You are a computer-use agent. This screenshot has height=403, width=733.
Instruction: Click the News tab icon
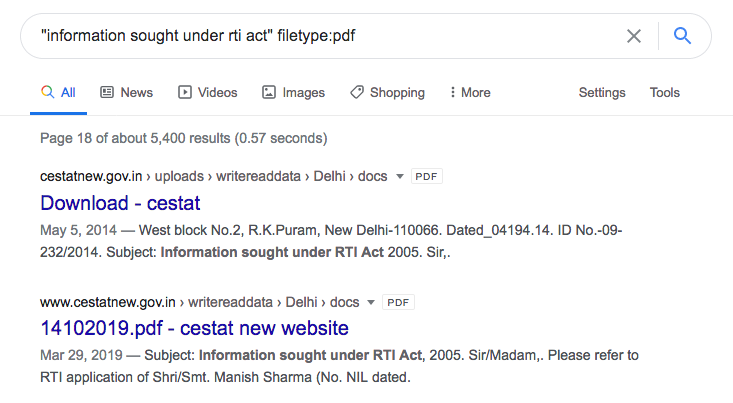(x=107, y=92)
